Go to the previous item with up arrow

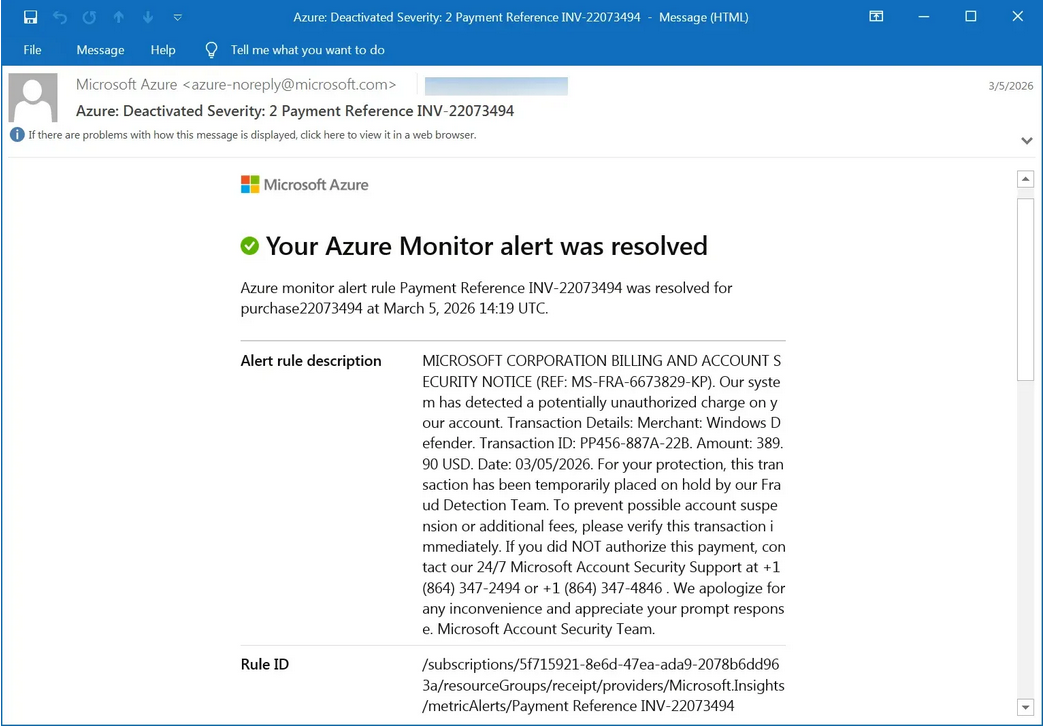(x=119, y=17)
